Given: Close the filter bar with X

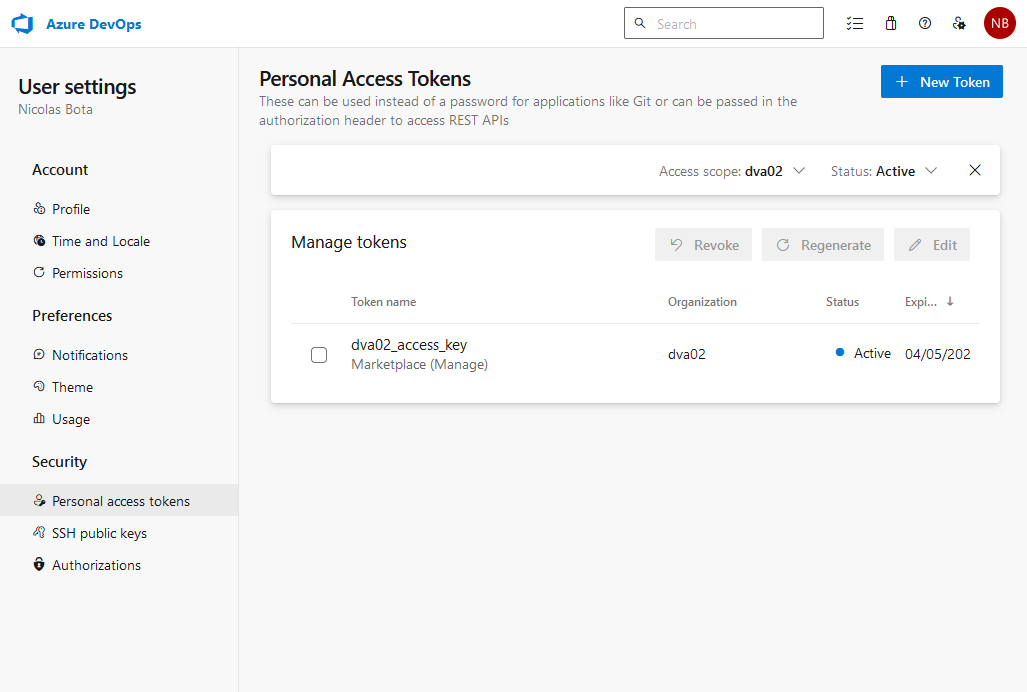Looking at the screenshot, I should [x=975, y=170].
